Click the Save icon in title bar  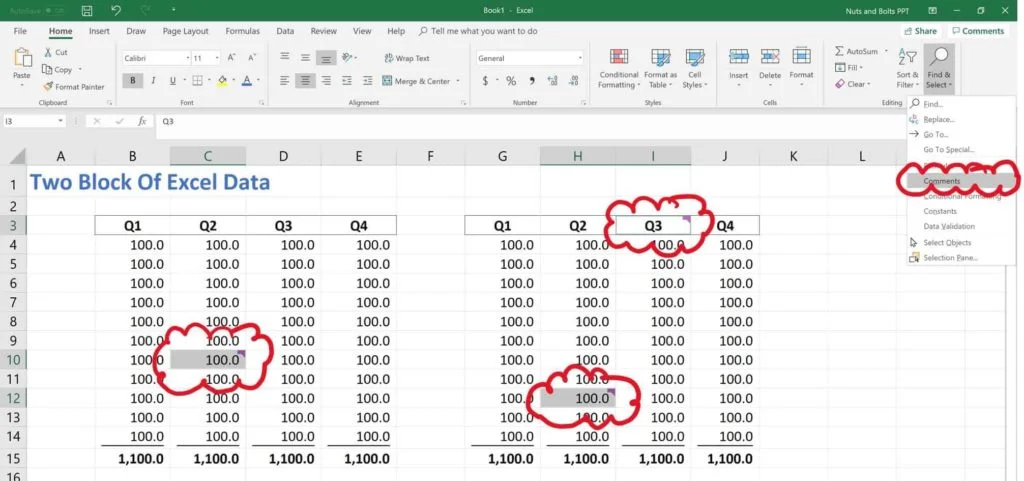(87, 10)
